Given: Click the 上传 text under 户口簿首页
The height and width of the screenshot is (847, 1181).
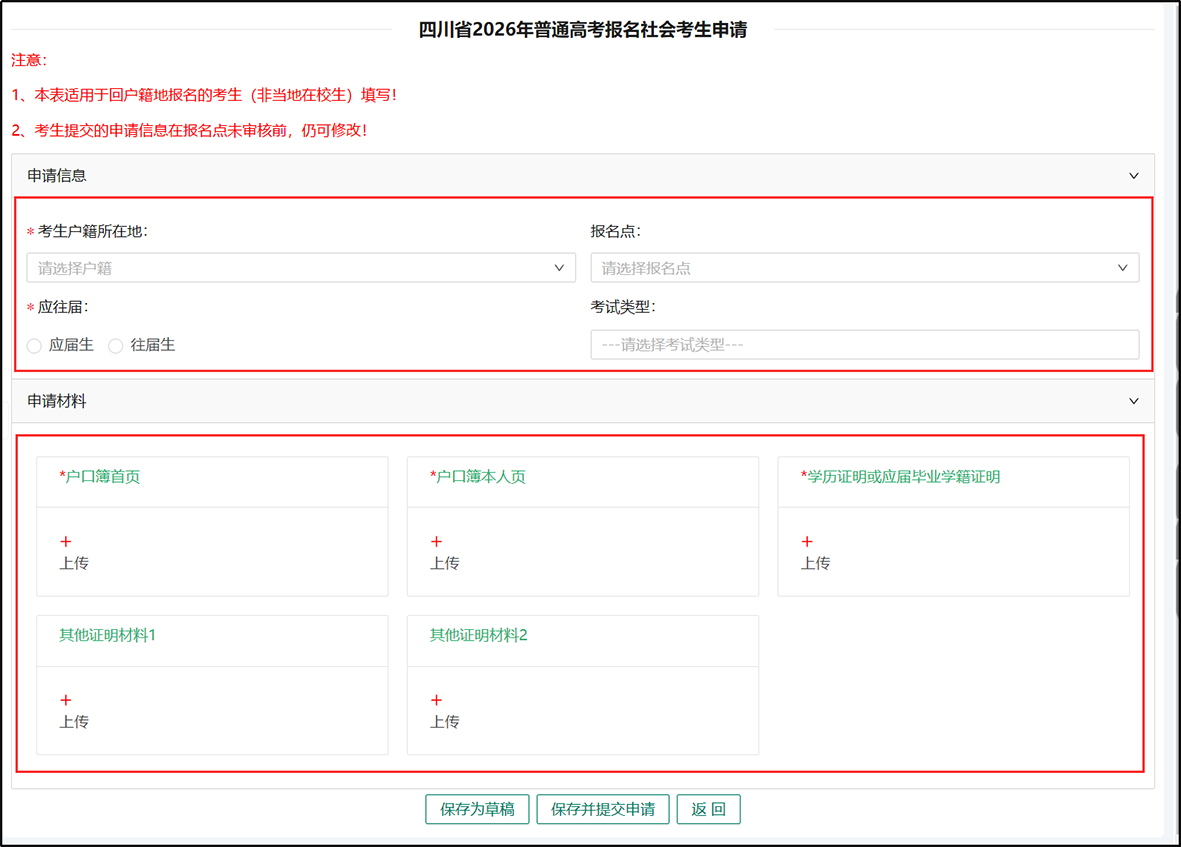Looking at the screenshot, I should coord(74,563).
